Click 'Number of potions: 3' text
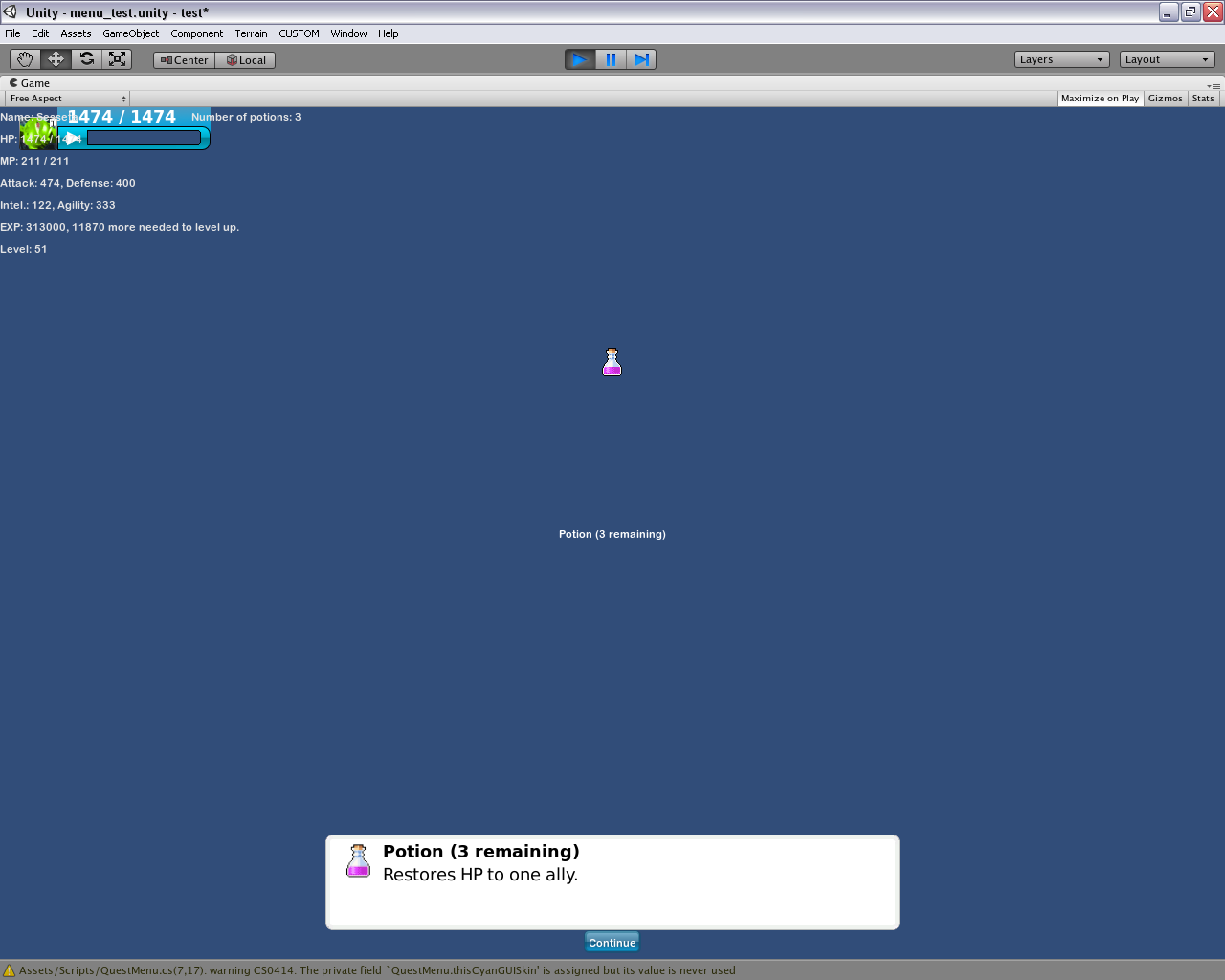This screenshot has height=980, width=1225. pos(246,117)
